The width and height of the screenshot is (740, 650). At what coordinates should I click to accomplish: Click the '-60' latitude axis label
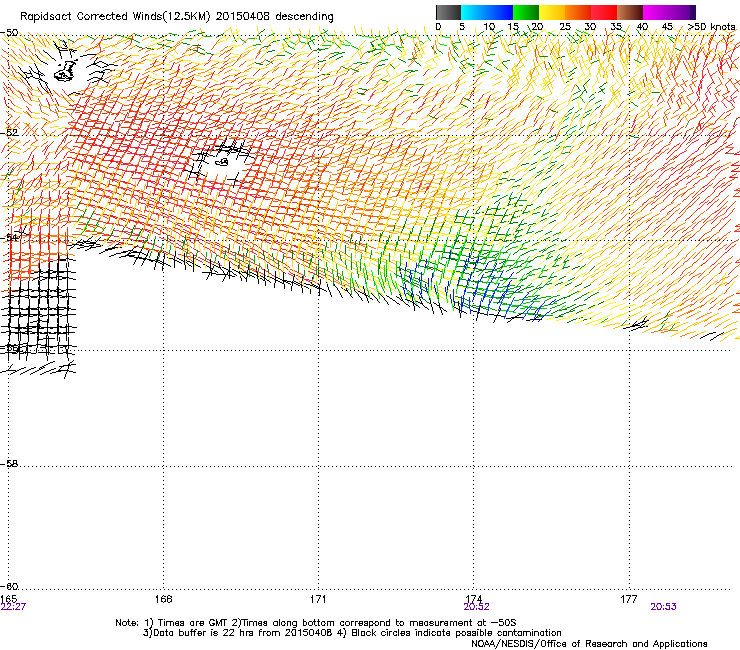coord(9,586)
